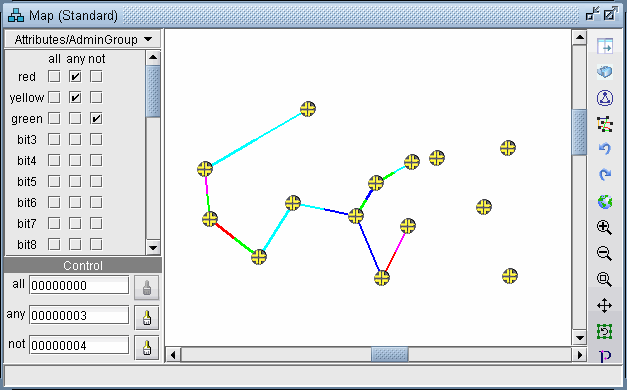Click the attribute list scroll-up arrow
Viewport: 627px width, 390px height.
click(153, 58)
